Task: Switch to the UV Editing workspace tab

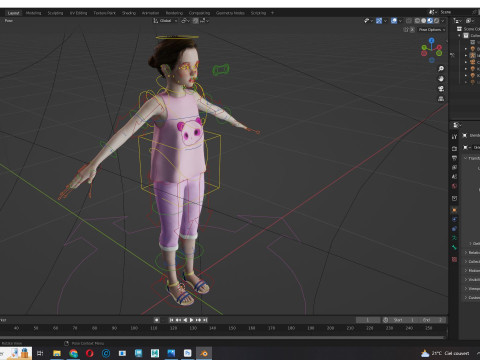Action: [x=78, y=13]
